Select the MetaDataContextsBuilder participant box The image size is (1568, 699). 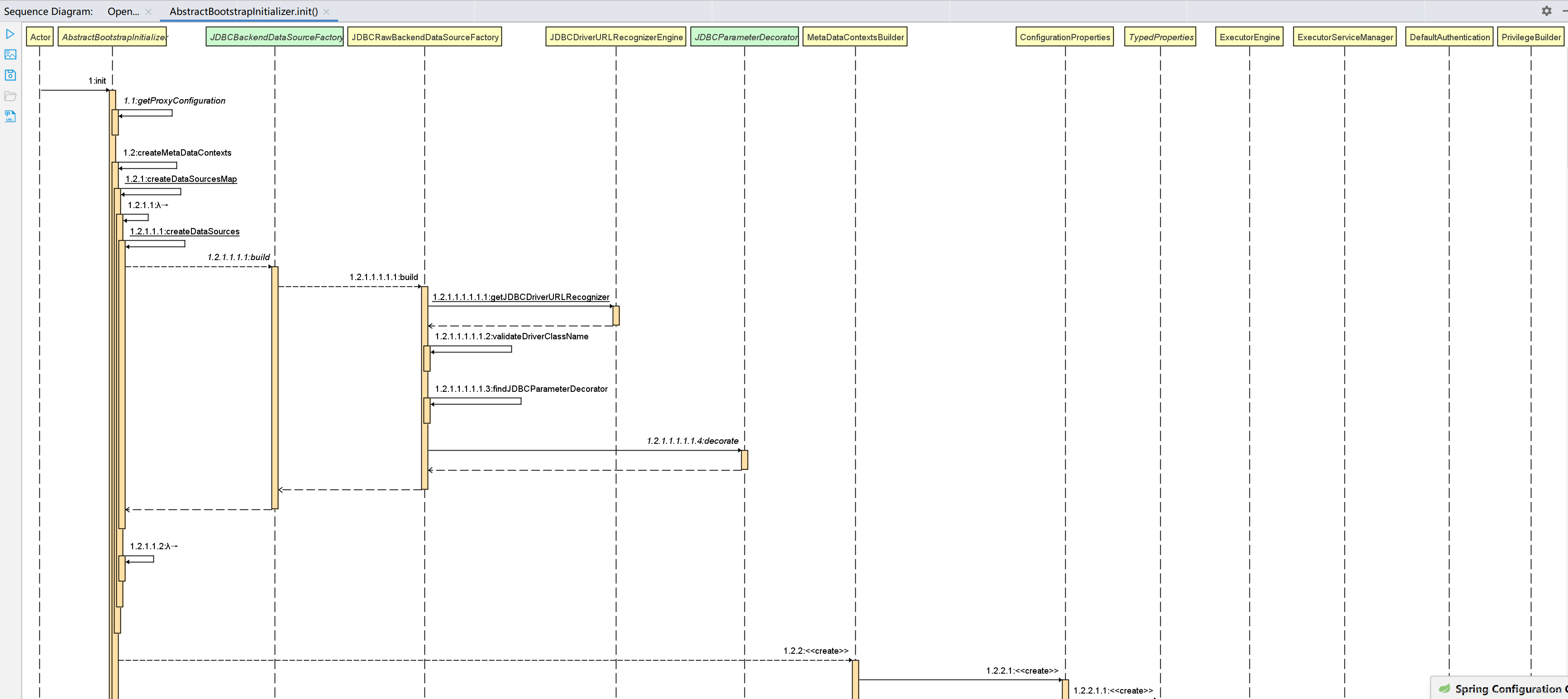(855, 37)
